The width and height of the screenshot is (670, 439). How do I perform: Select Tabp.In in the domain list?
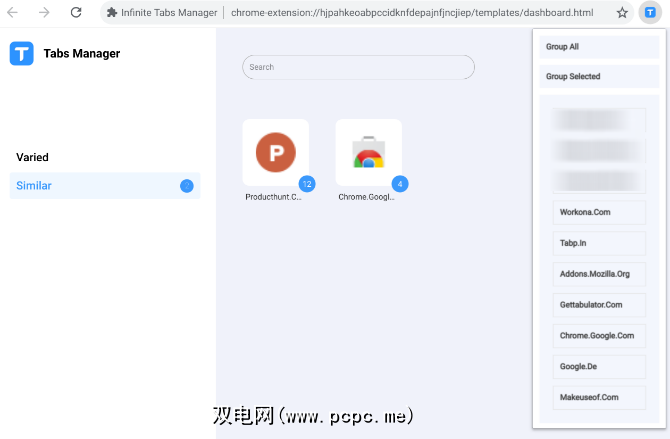599,243
